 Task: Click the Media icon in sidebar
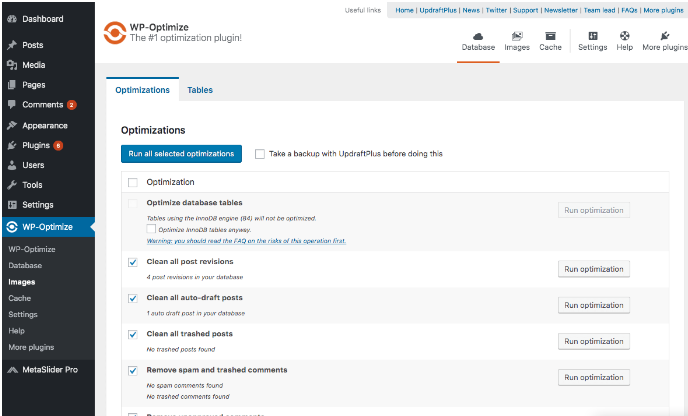coord(12,65)
